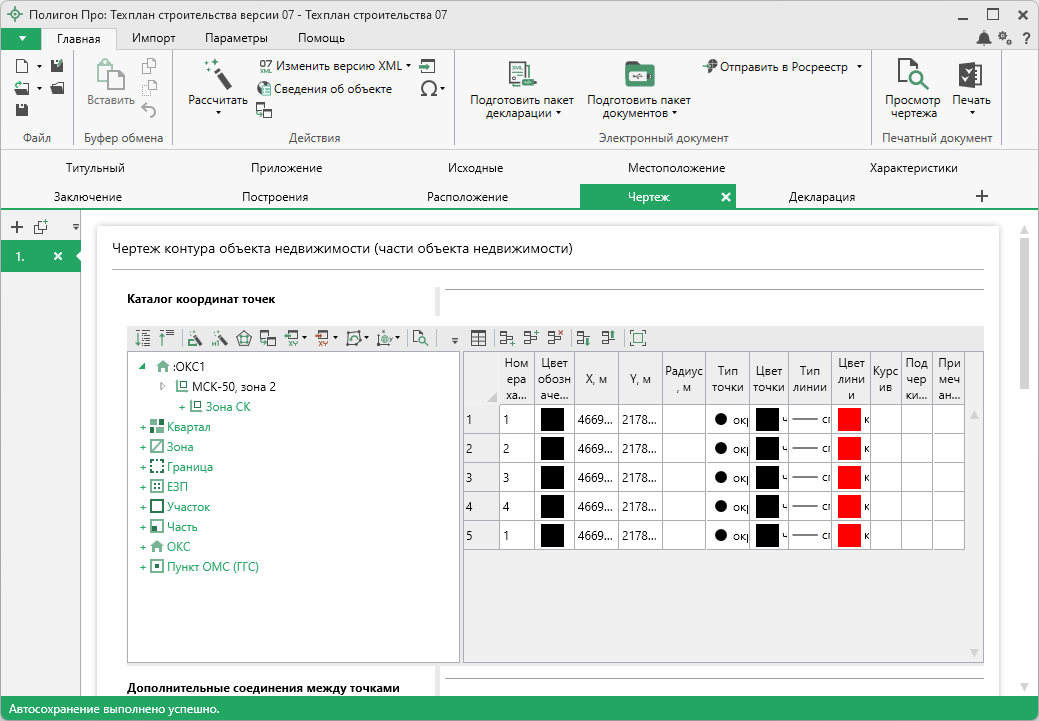The width and height of the screenshot is (1039, 721).
Task: Expand the МСК-50, зона 2 tree node
Action: pyautogui.click(x=163, y=386)
